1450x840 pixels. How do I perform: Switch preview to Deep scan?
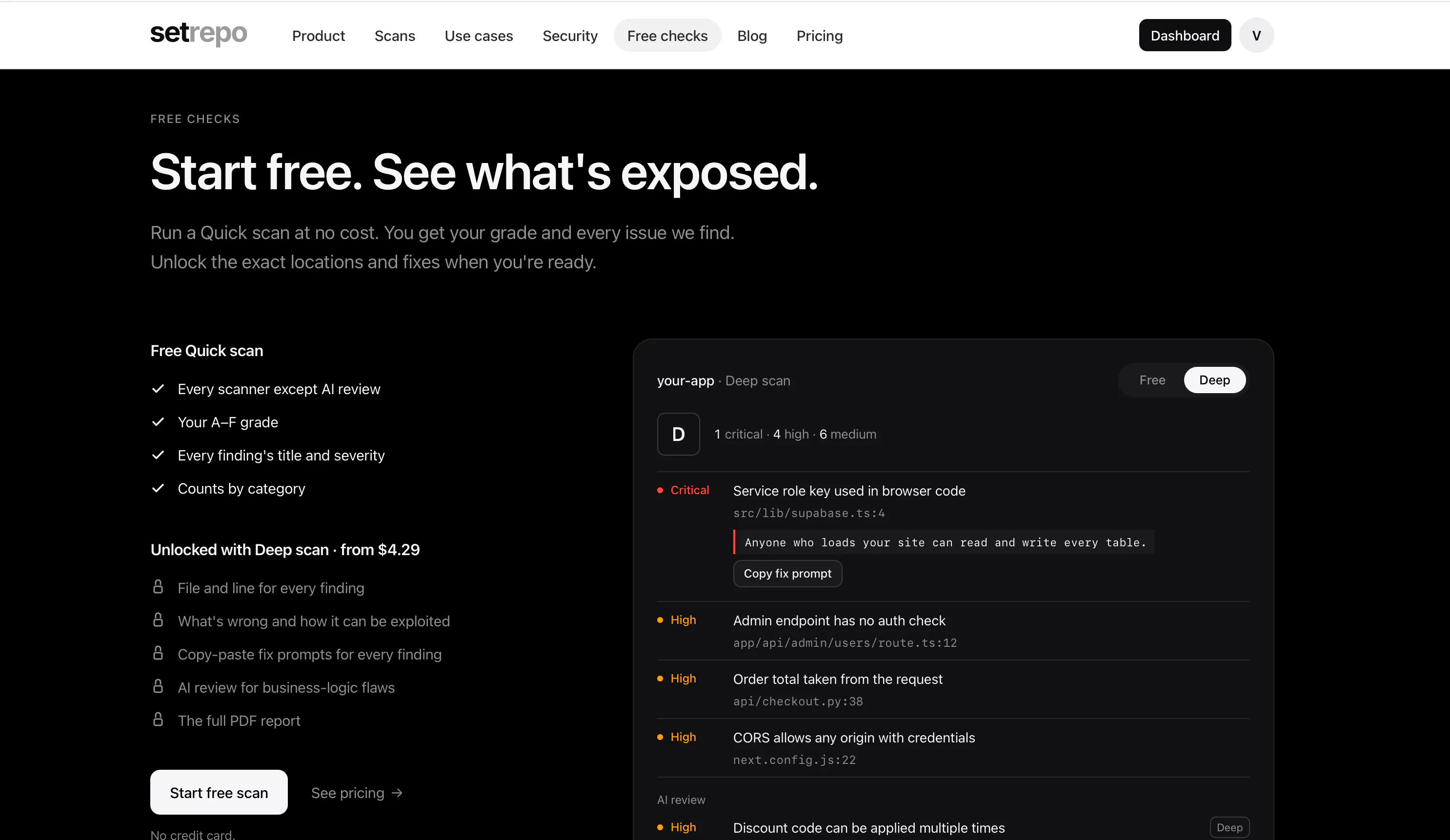[x=1214, y=380]
